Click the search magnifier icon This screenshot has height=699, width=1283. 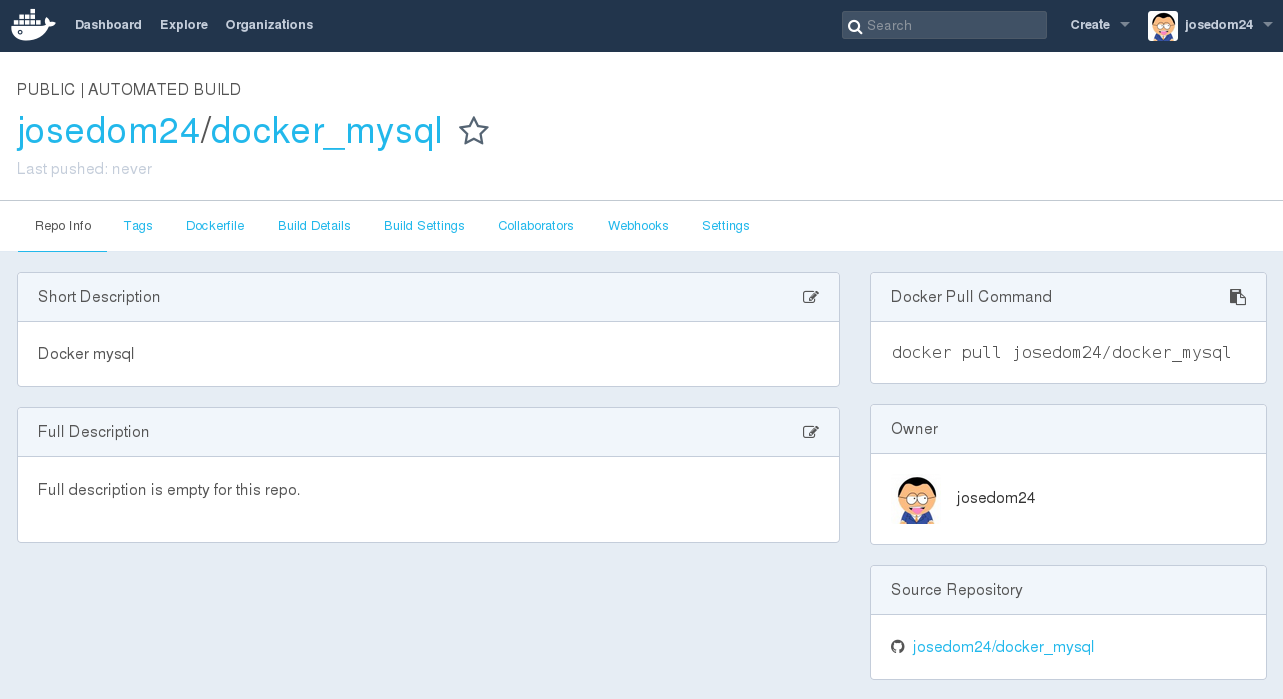tap(854, 26)
